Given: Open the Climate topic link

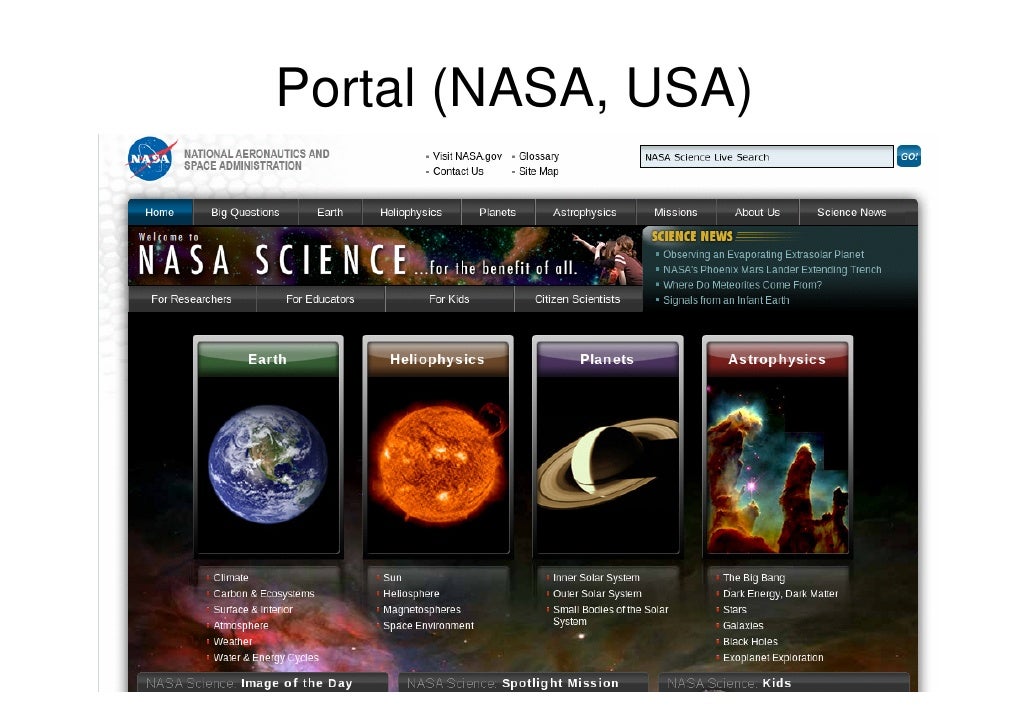Looking at the screenshot, I should 231,578.
